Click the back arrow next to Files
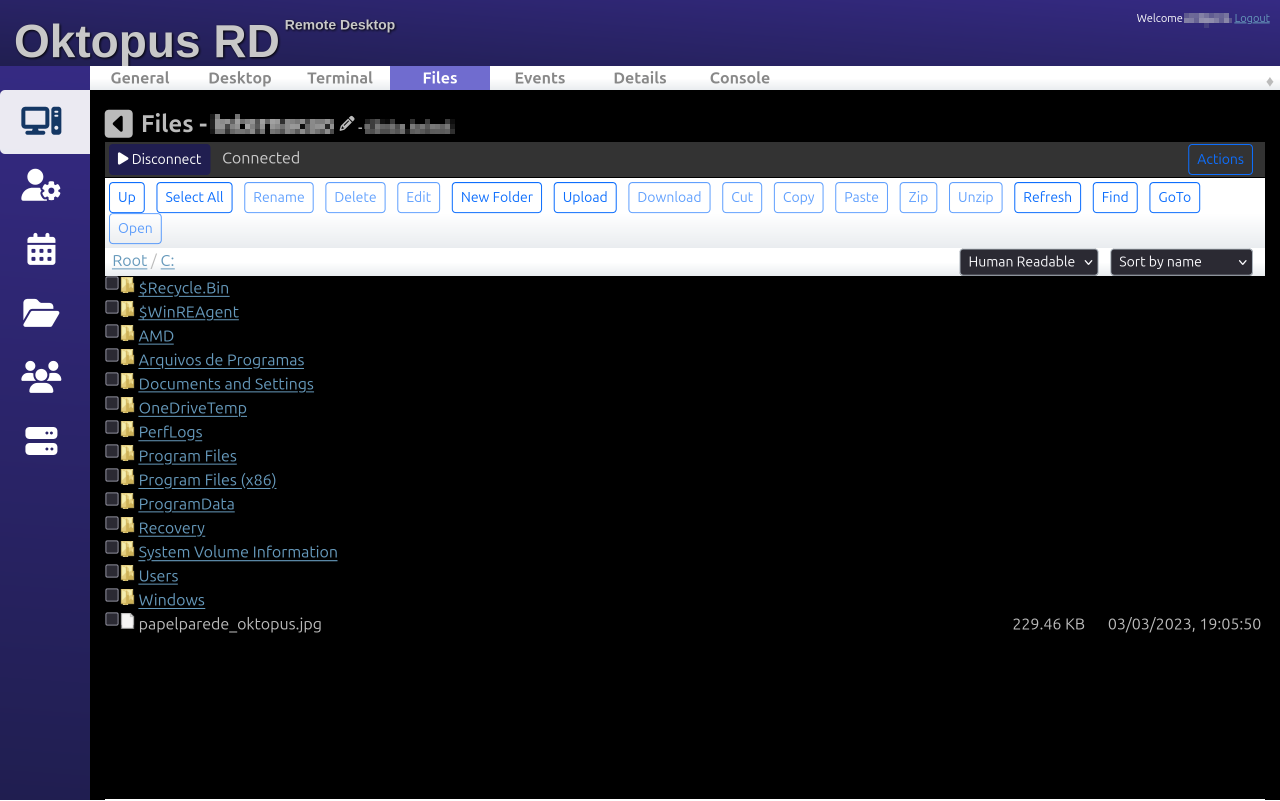Viewport: 1280px width, 801px height. tap(119, 124)
